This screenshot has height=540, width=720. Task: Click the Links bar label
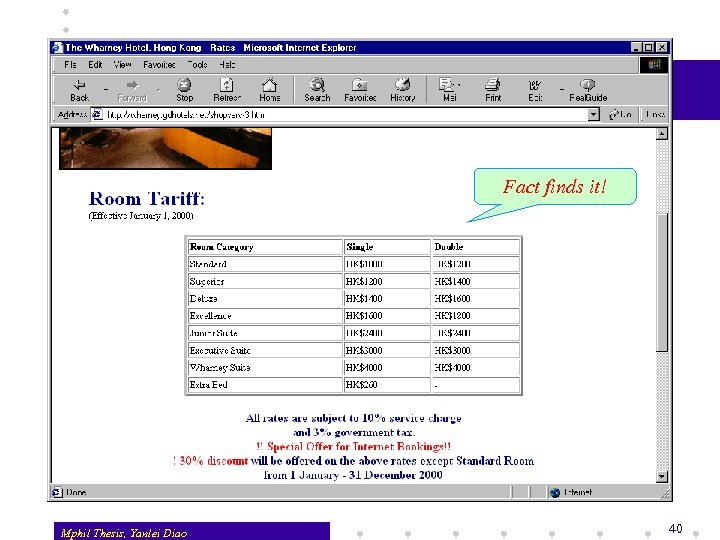[655, 114]
